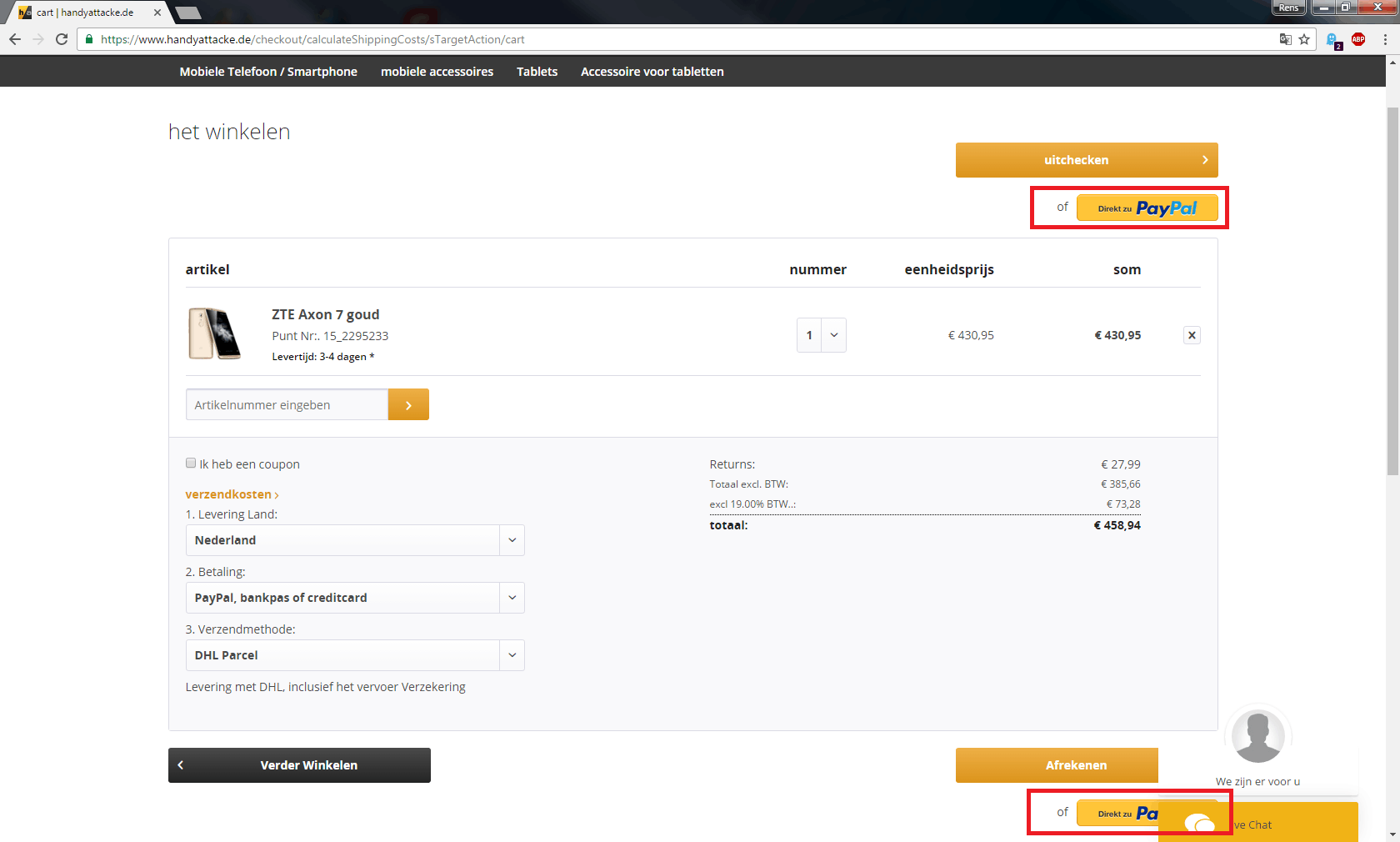Open the Chrome three-dot menu
1400x842 pixels.
1385,39
